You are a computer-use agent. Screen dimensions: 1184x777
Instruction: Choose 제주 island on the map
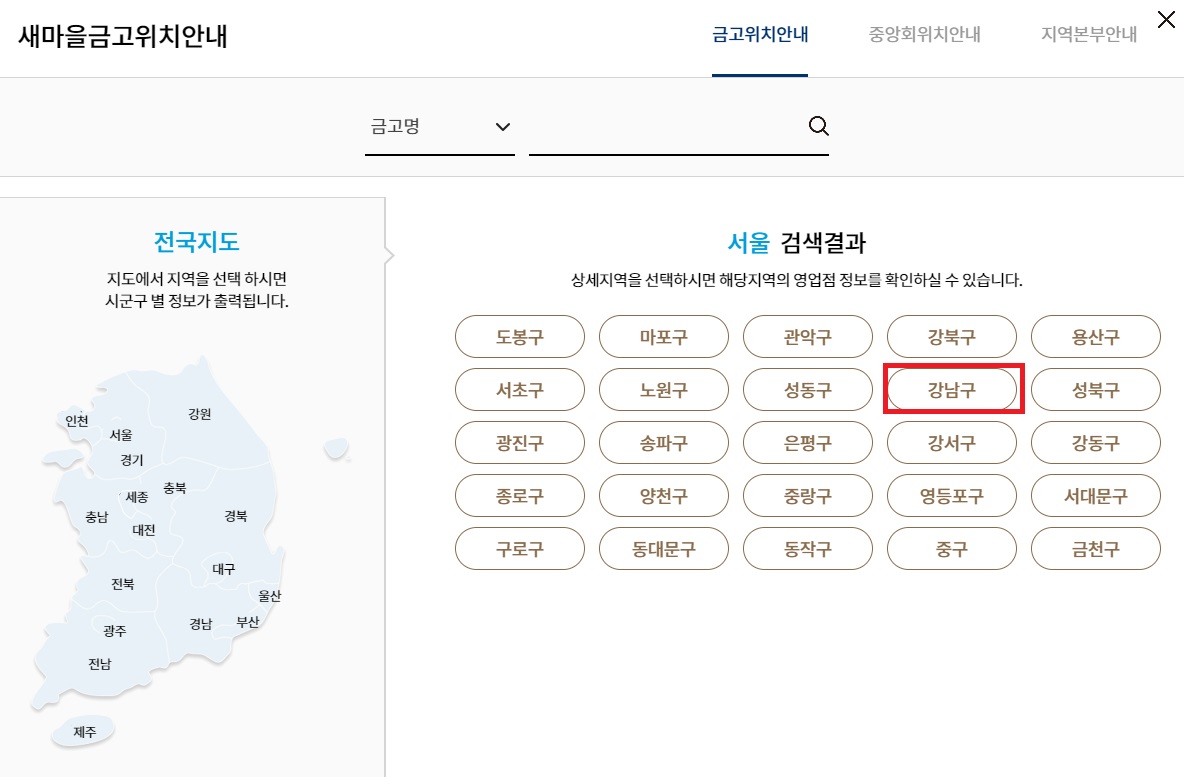click(85, 732)
